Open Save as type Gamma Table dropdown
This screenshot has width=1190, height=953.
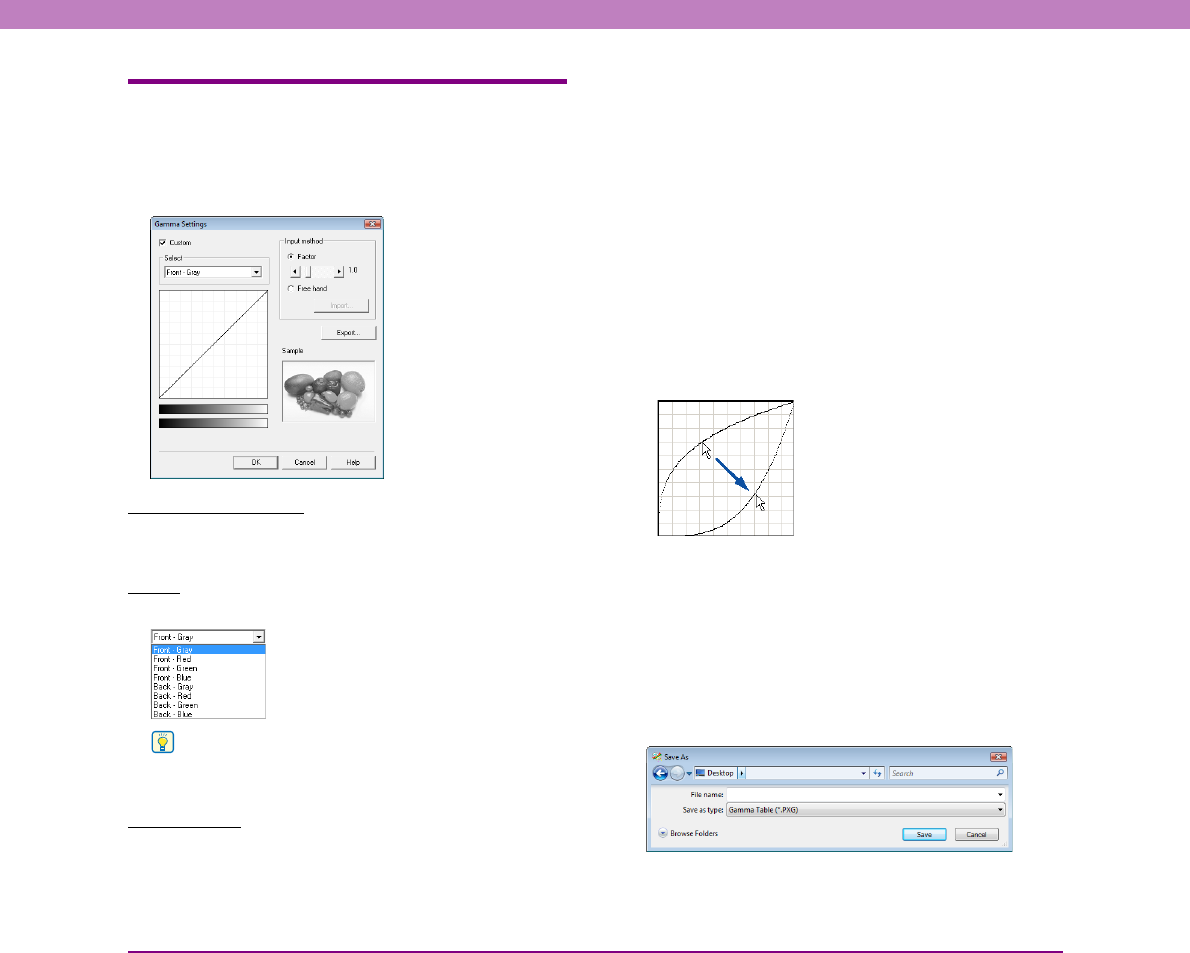(x=866, y=810)
